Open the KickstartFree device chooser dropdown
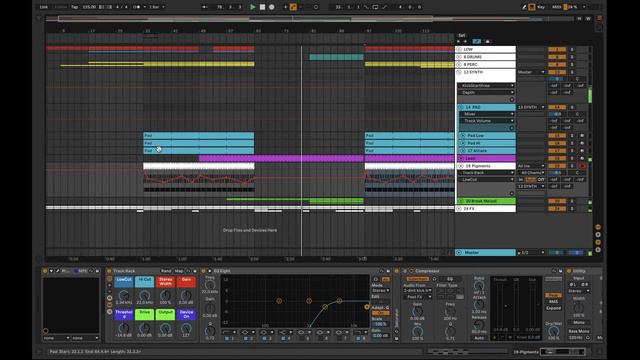The width and height of the screenshot is (640, 360). click(x=486, y=86)
